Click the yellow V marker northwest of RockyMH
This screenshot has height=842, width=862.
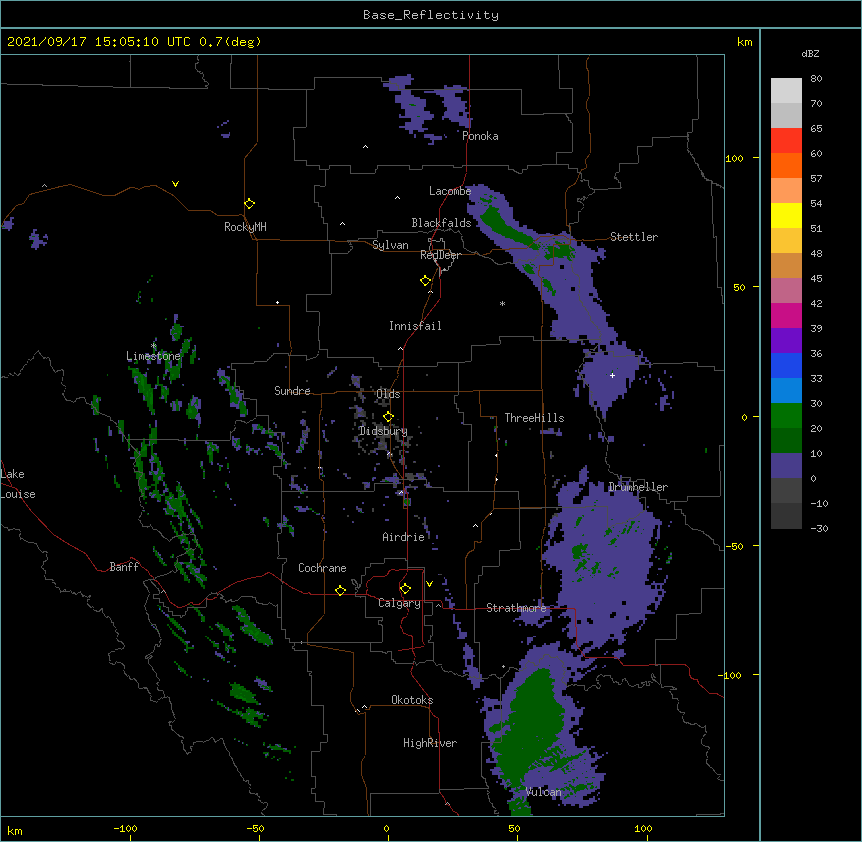[175, 184]
